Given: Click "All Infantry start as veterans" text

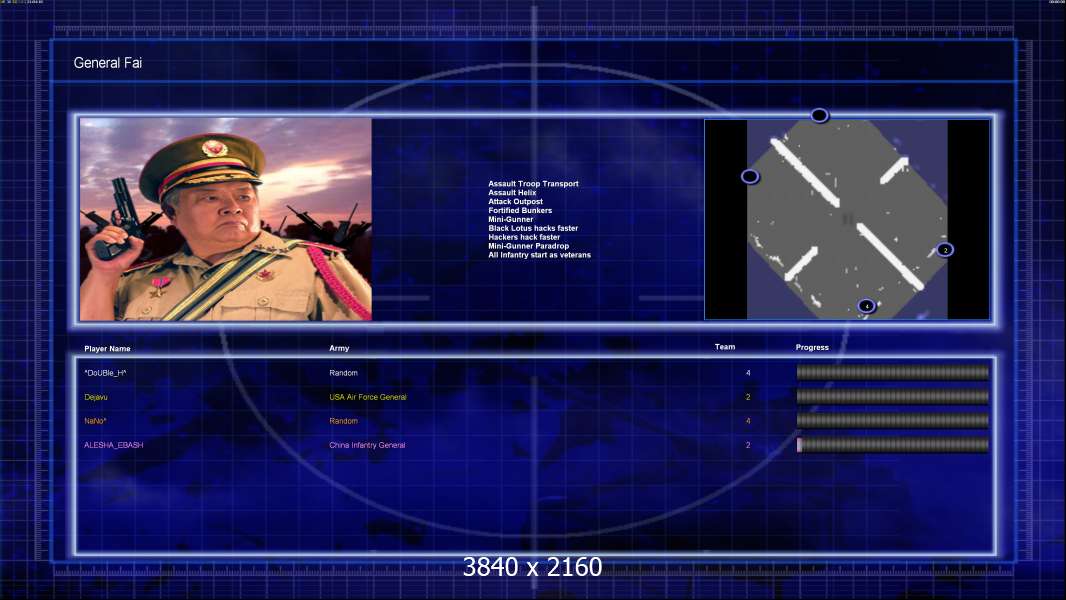Looking at the screenshot, I should point(539,255).
